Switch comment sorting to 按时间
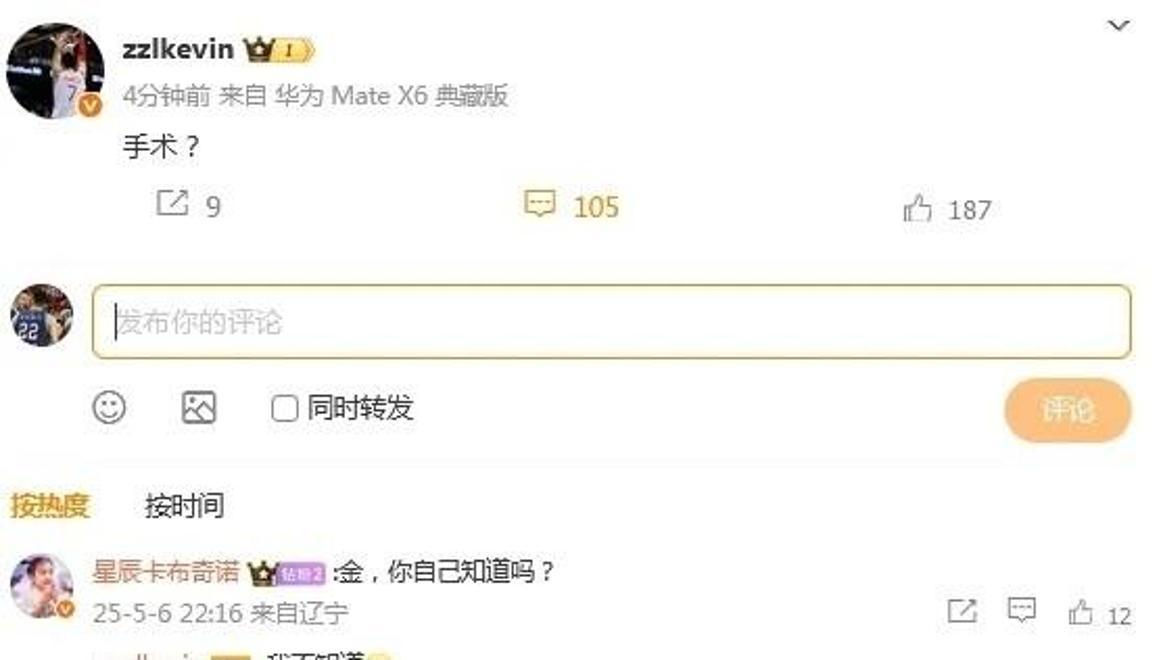The image size is (1161, 660). 184,505
